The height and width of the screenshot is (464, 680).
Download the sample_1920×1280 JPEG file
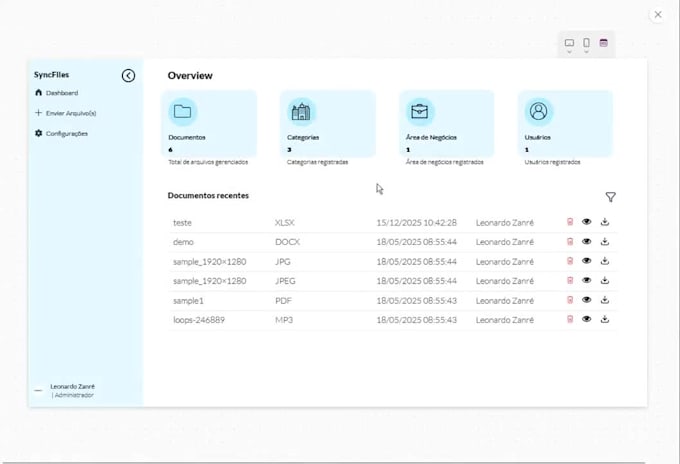click(x=605, y=281)
